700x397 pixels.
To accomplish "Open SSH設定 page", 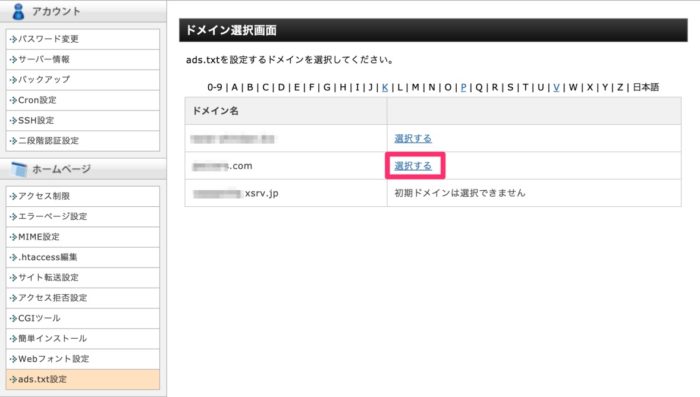I will [x=83, y=120].
